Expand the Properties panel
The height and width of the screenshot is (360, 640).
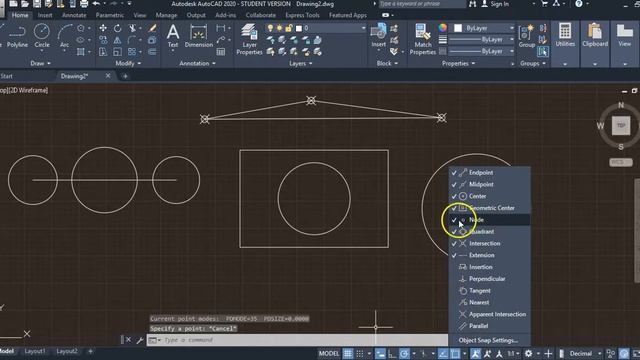pyautogui.click(x=458, y=63)
